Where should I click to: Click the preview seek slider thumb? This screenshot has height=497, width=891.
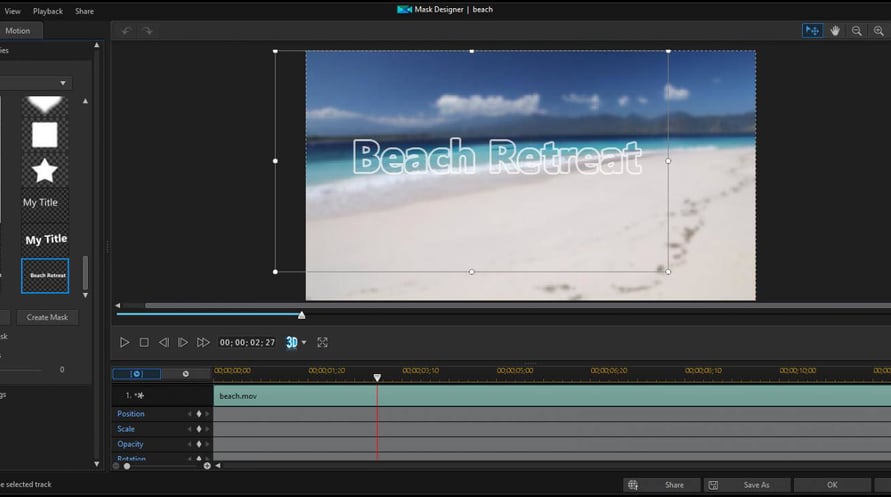(302, 315)
